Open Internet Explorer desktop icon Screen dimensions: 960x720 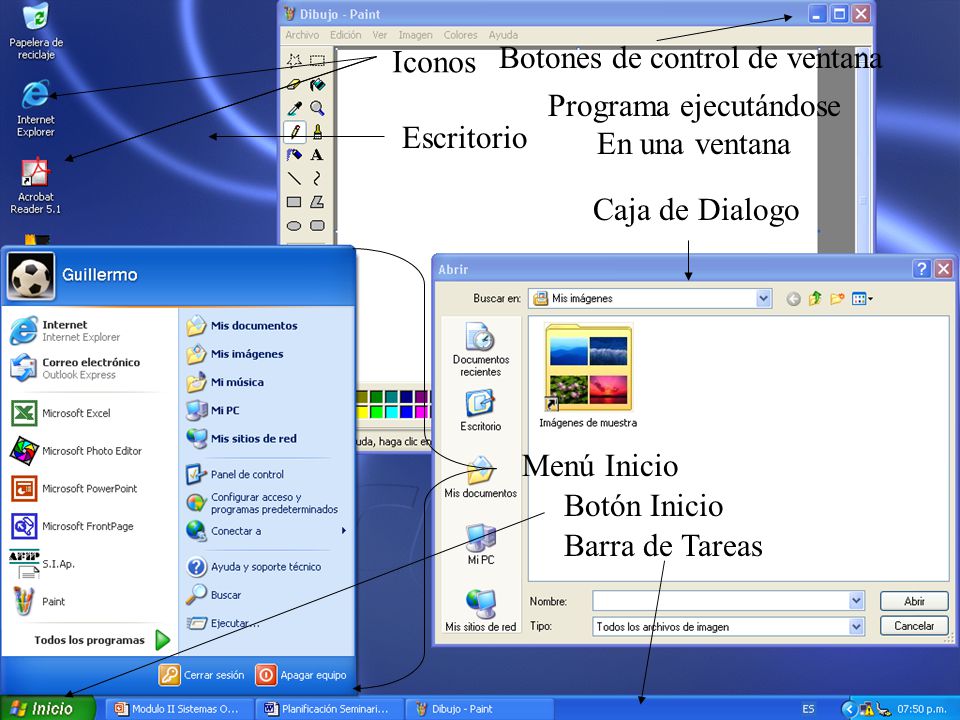36,108
